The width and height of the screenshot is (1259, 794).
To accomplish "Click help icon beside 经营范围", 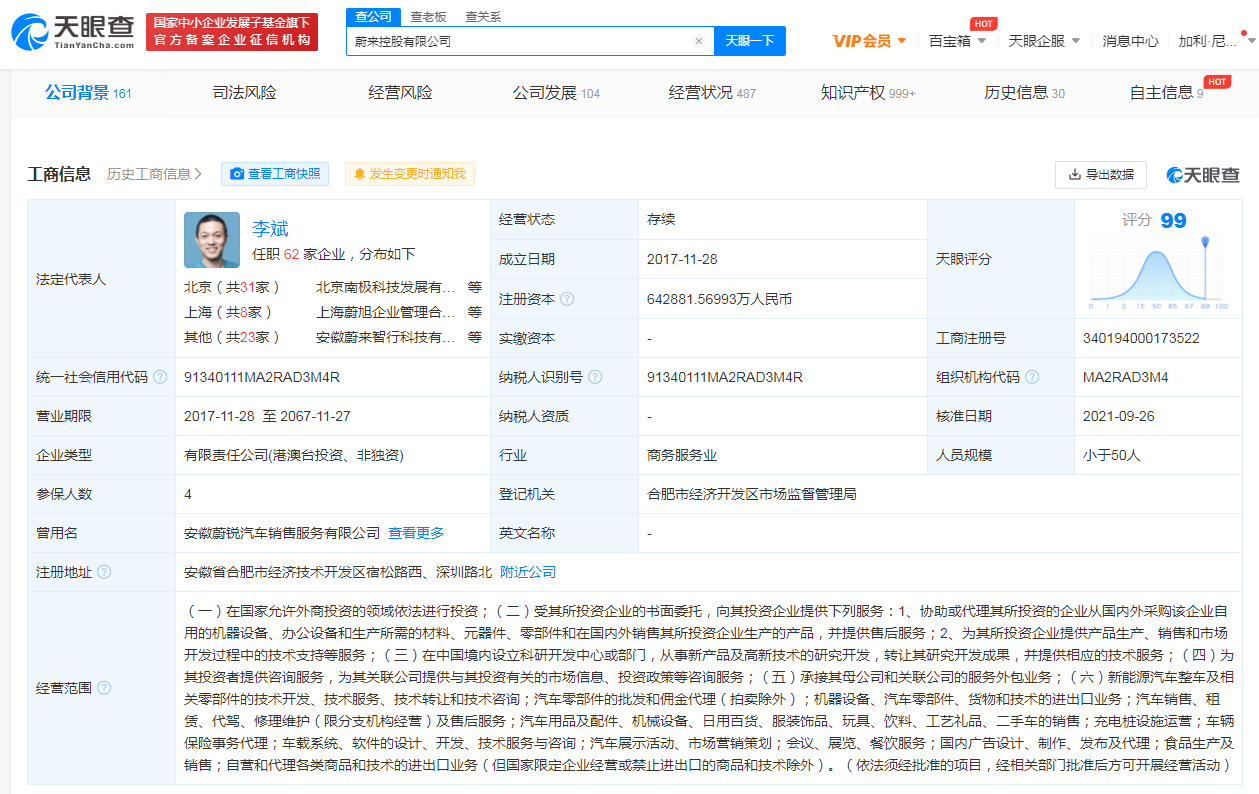I will click(x=104, y=688).
